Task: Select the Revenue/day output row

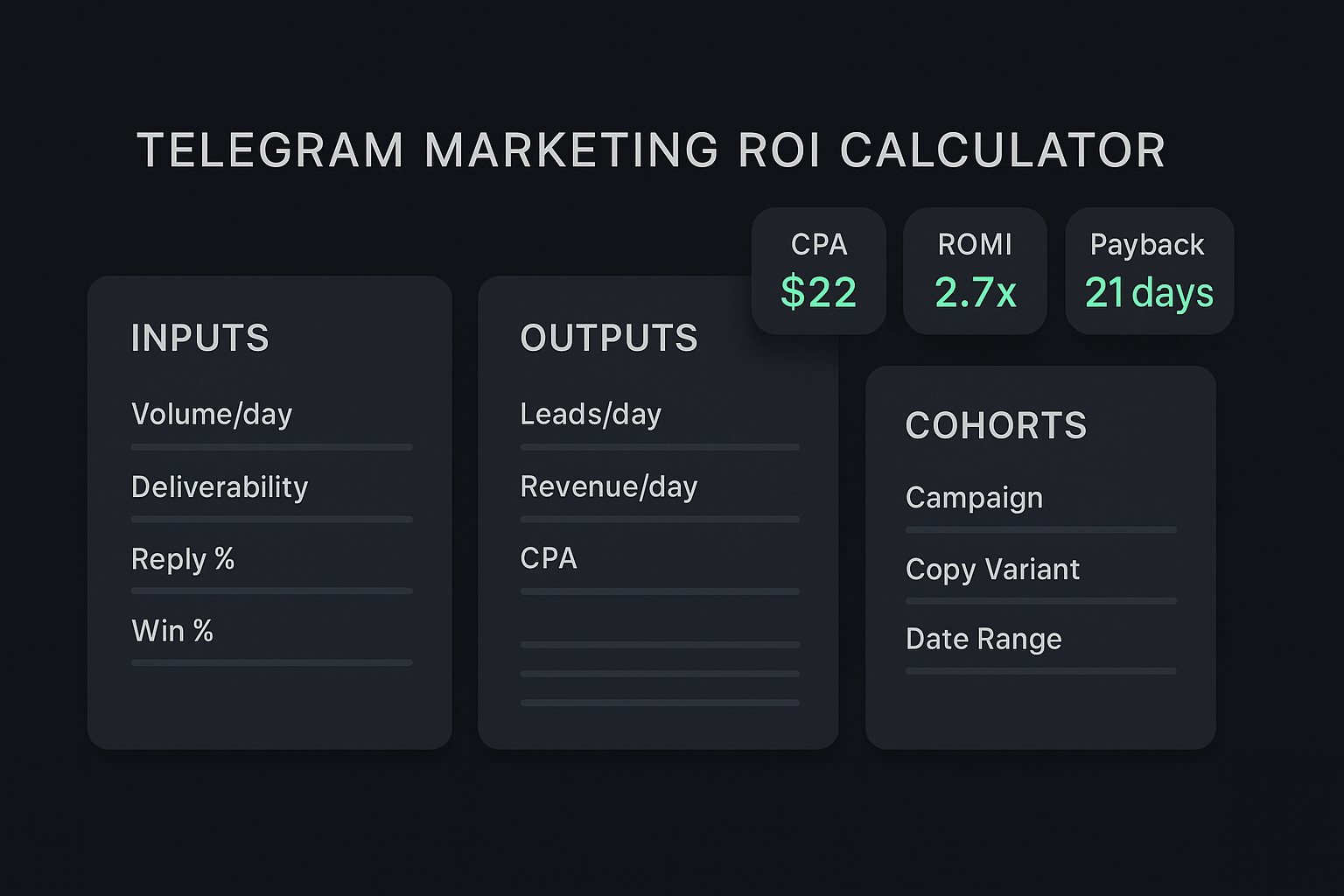Action: tap(659, 496)
